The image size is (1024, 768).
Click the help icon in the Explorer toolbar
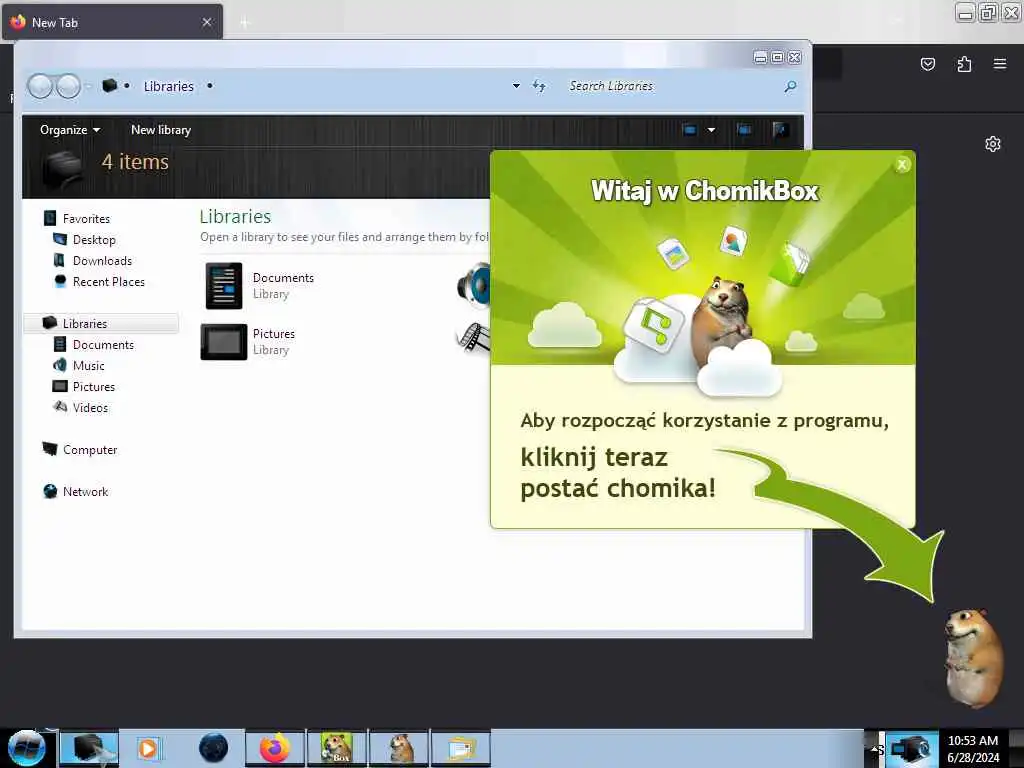point(780,129)
